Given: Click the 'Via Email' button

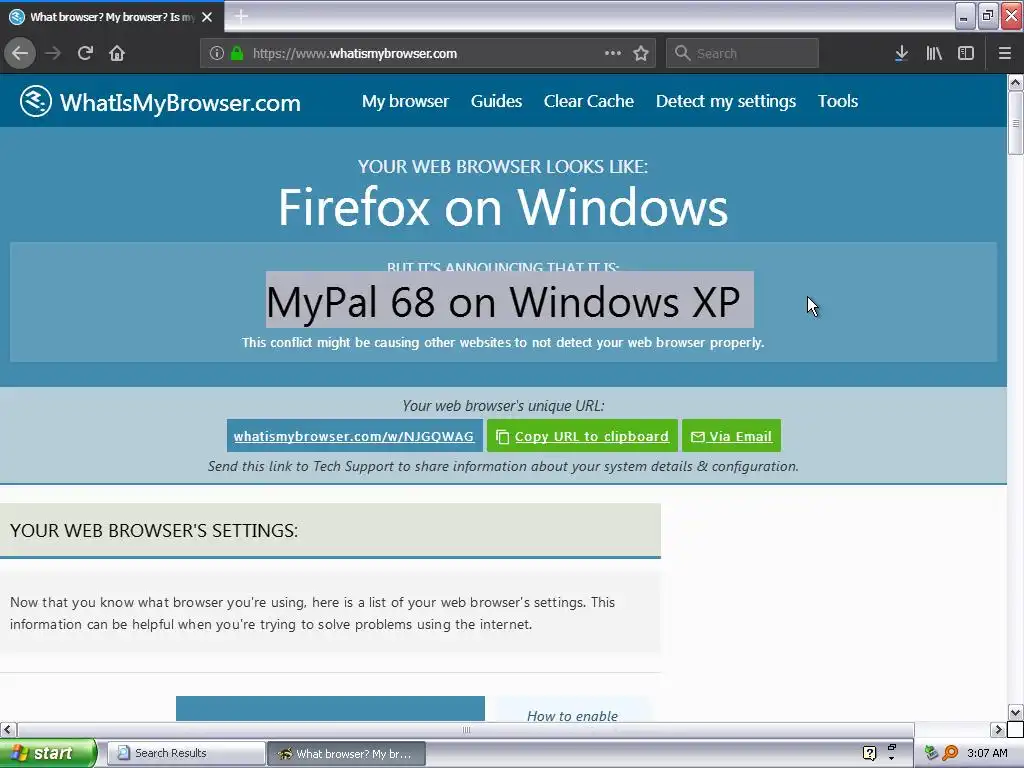Looking at the screenshot, I should pyautogui.click(x=731, y=436).
